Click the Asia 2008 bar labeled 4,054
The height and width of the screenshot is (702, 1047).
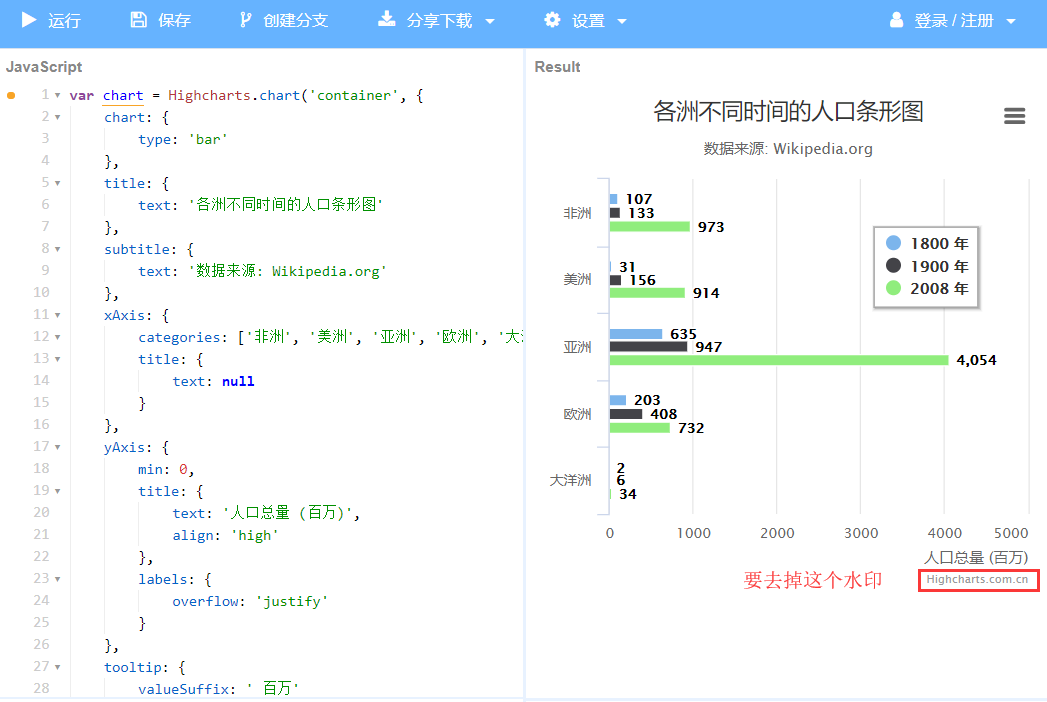coord(779,361)
